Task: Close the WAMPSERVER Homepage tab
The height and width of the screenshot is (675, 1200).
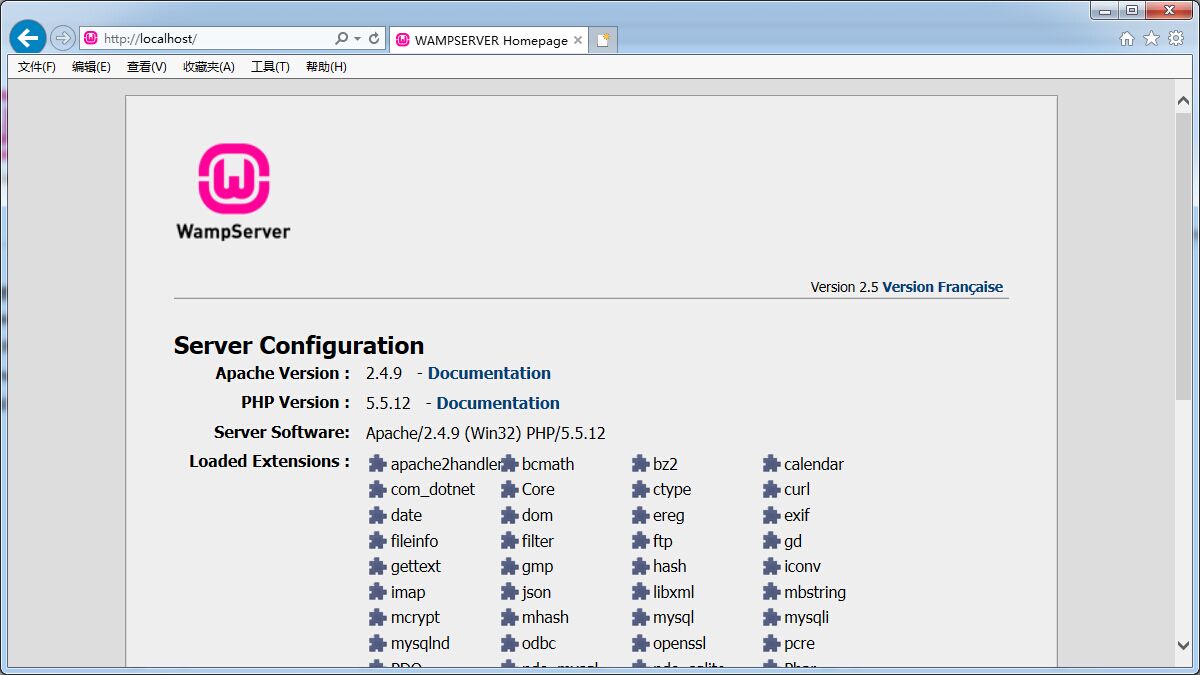Action: [577, 40]
